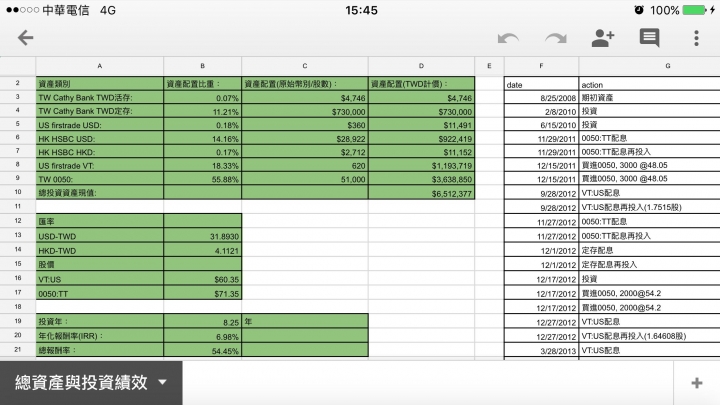Select cell 'HK HSBC USD:'
720x405 pixels.
(x=100, y=138)
